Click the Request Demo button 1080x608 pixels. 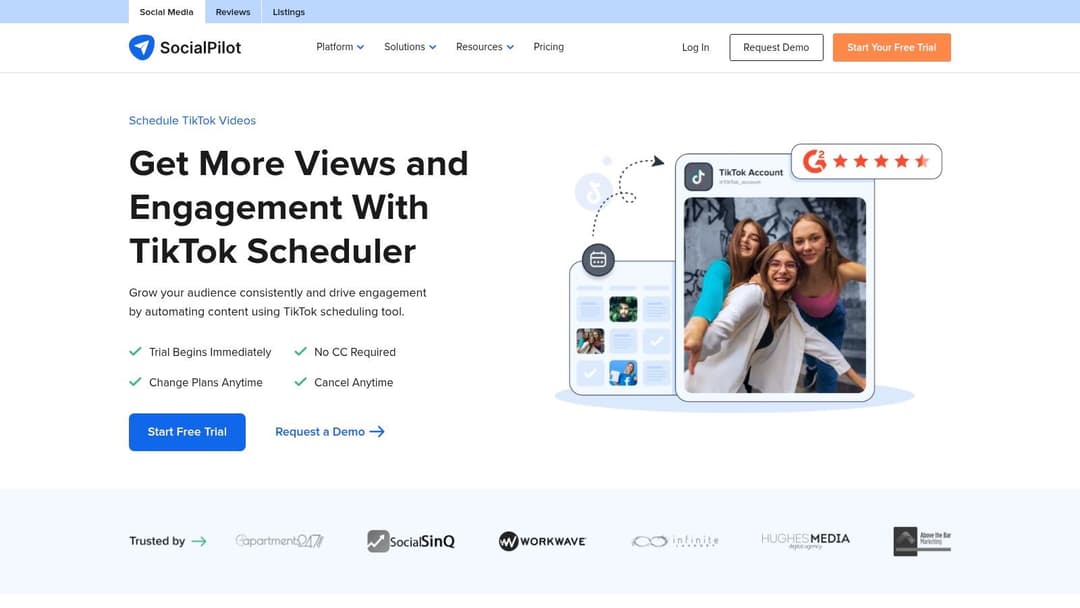776,48
